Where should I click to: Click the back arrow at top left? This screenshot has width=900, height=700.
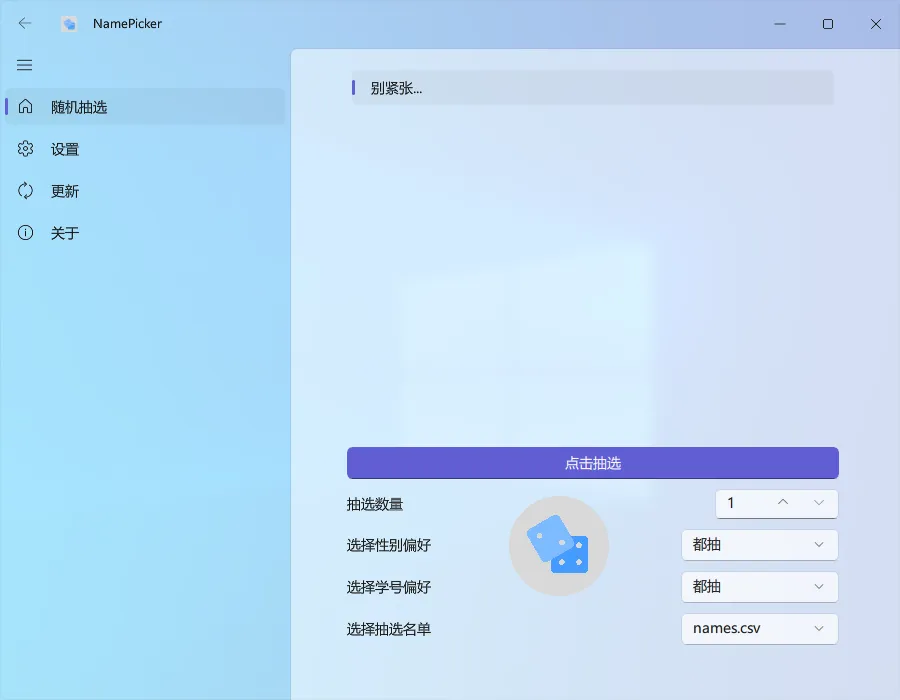(24, 23)
